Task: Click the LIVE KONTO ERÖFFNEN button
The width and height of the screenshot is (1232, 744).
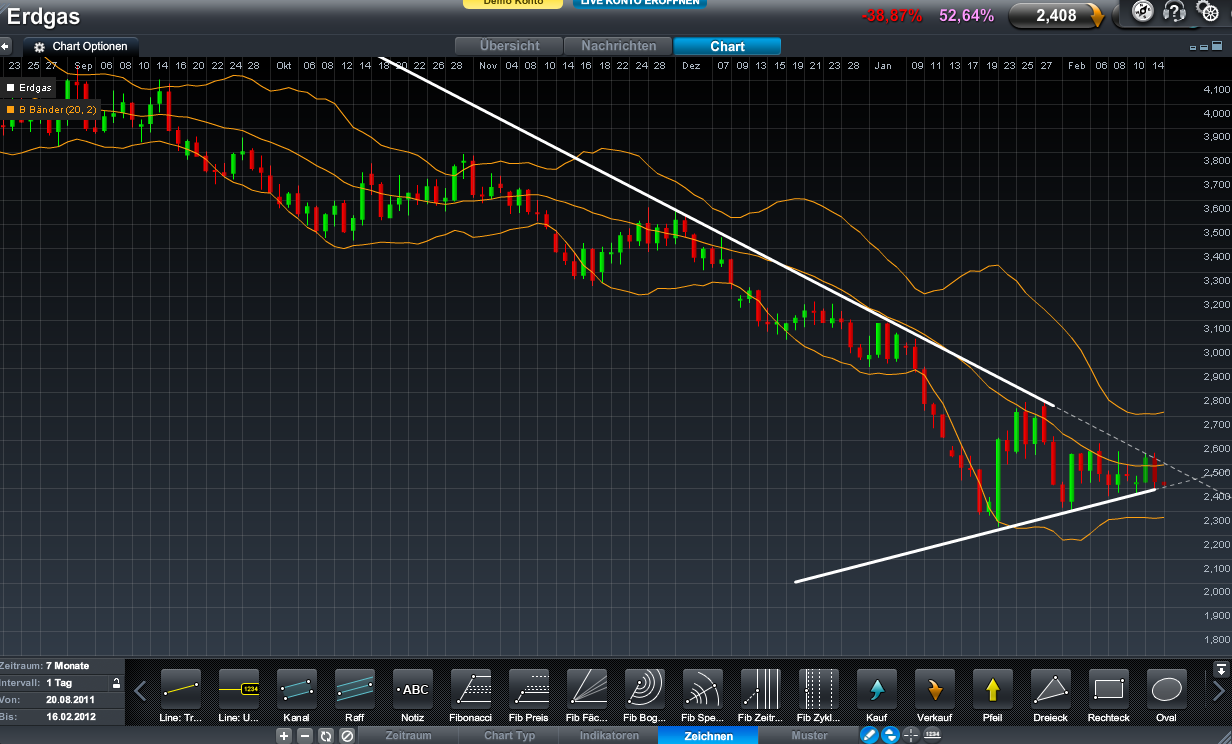Action: [639, 4]
